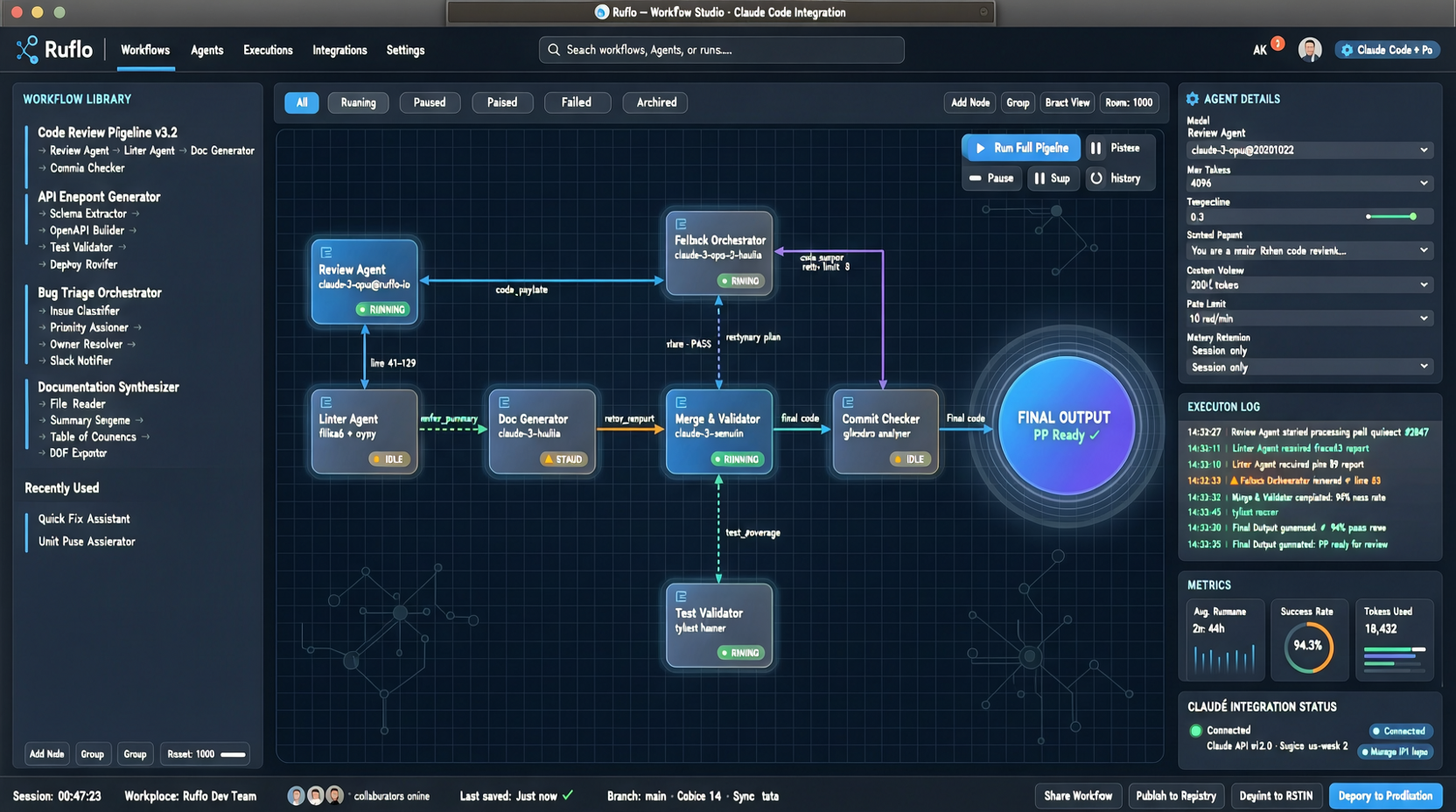Click the Last saved checkmark icon
The width and height of the screenshot is (1456, 812).
click(x=568, y=795)
